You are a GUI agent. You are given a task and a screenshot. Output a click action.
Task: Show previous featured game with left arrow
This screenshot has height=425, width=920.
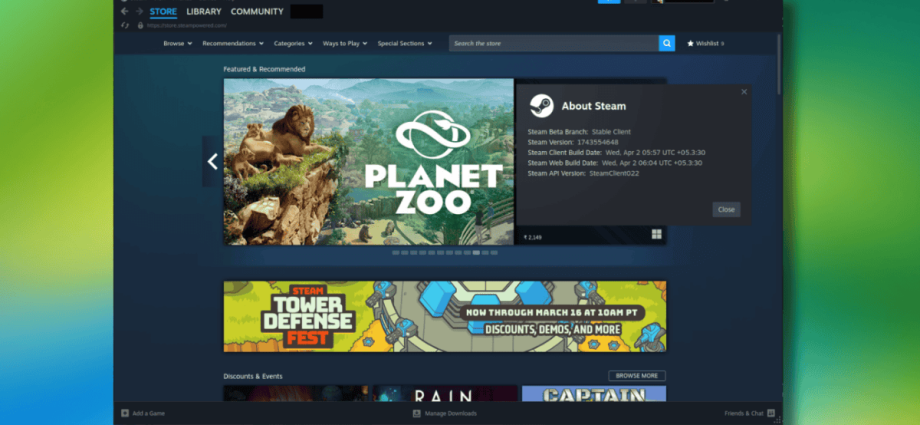click(212, 161)
